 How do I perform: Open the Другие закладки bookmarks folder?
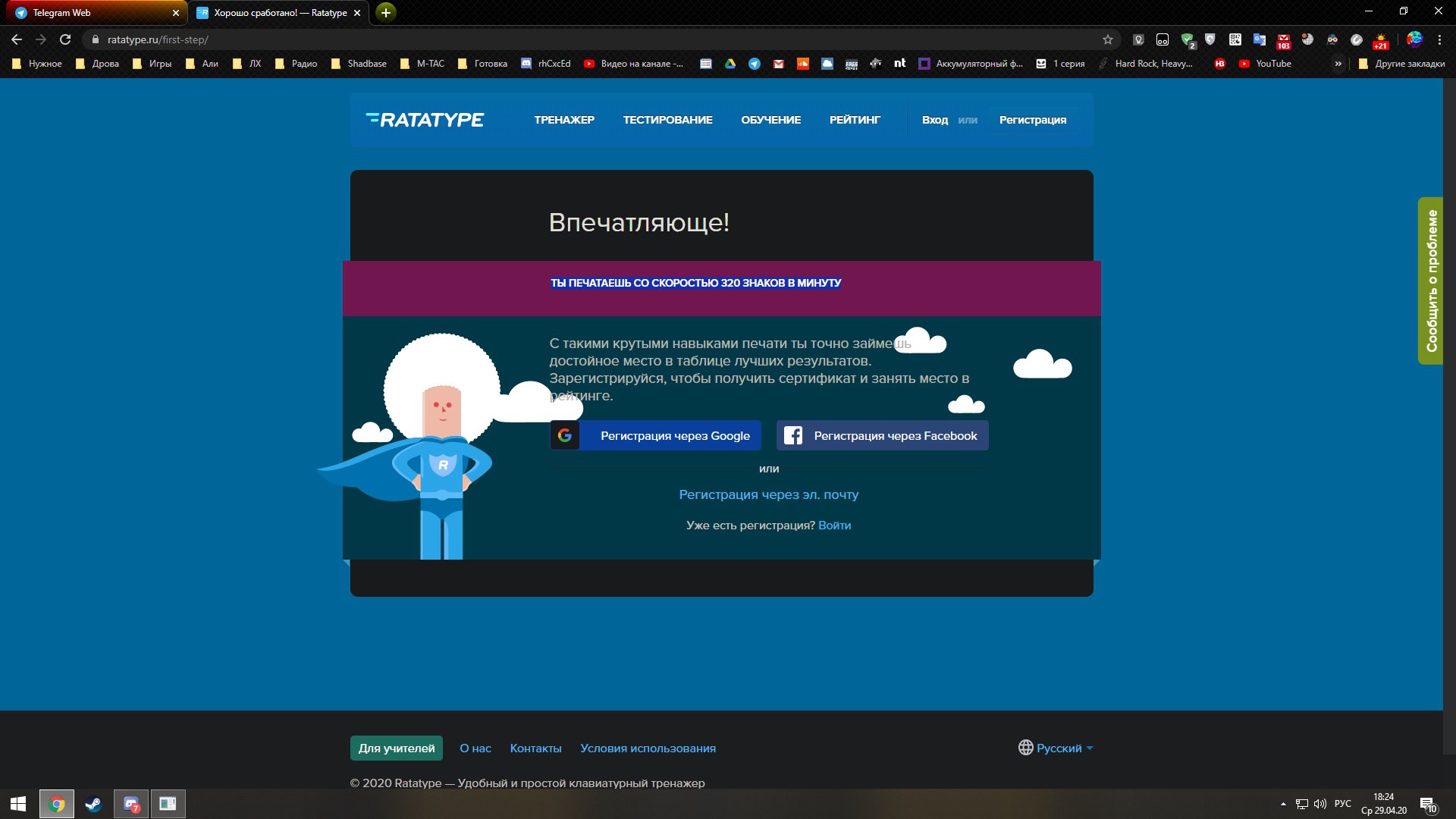[x=1402, y=64]
